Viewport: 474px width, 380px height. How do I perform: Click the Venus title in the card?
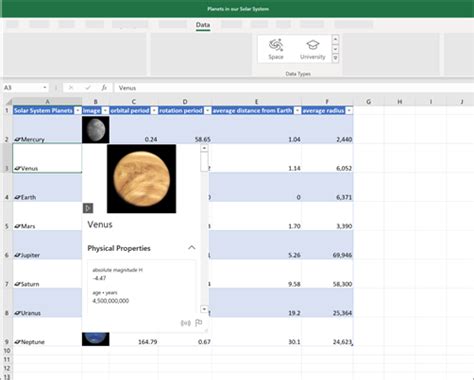[x=100, y=224]
